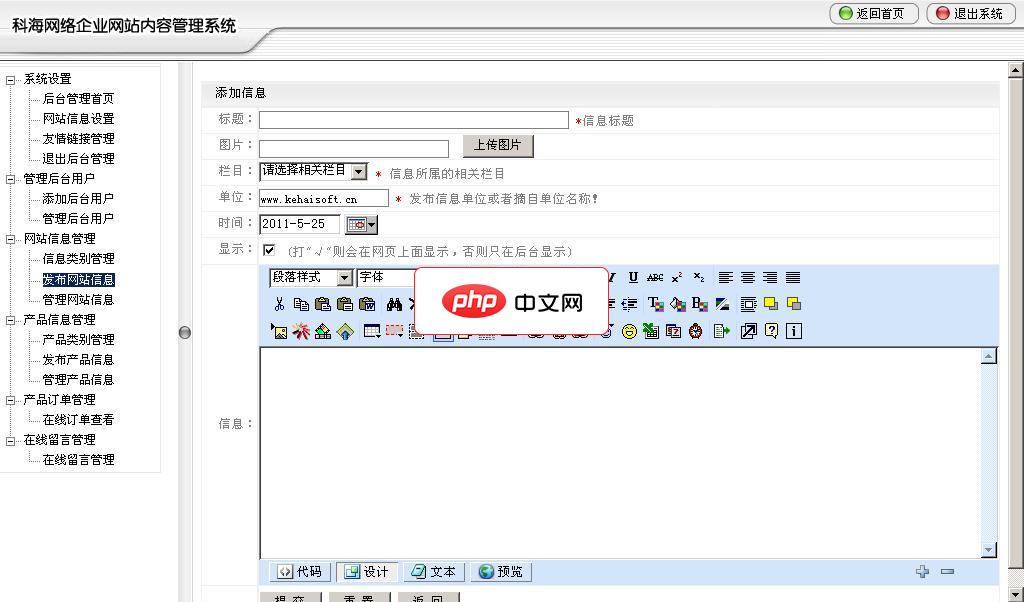Insert the current date calendar icon
The height and width of the screenshot is (602, 1024).
(673, 331)
